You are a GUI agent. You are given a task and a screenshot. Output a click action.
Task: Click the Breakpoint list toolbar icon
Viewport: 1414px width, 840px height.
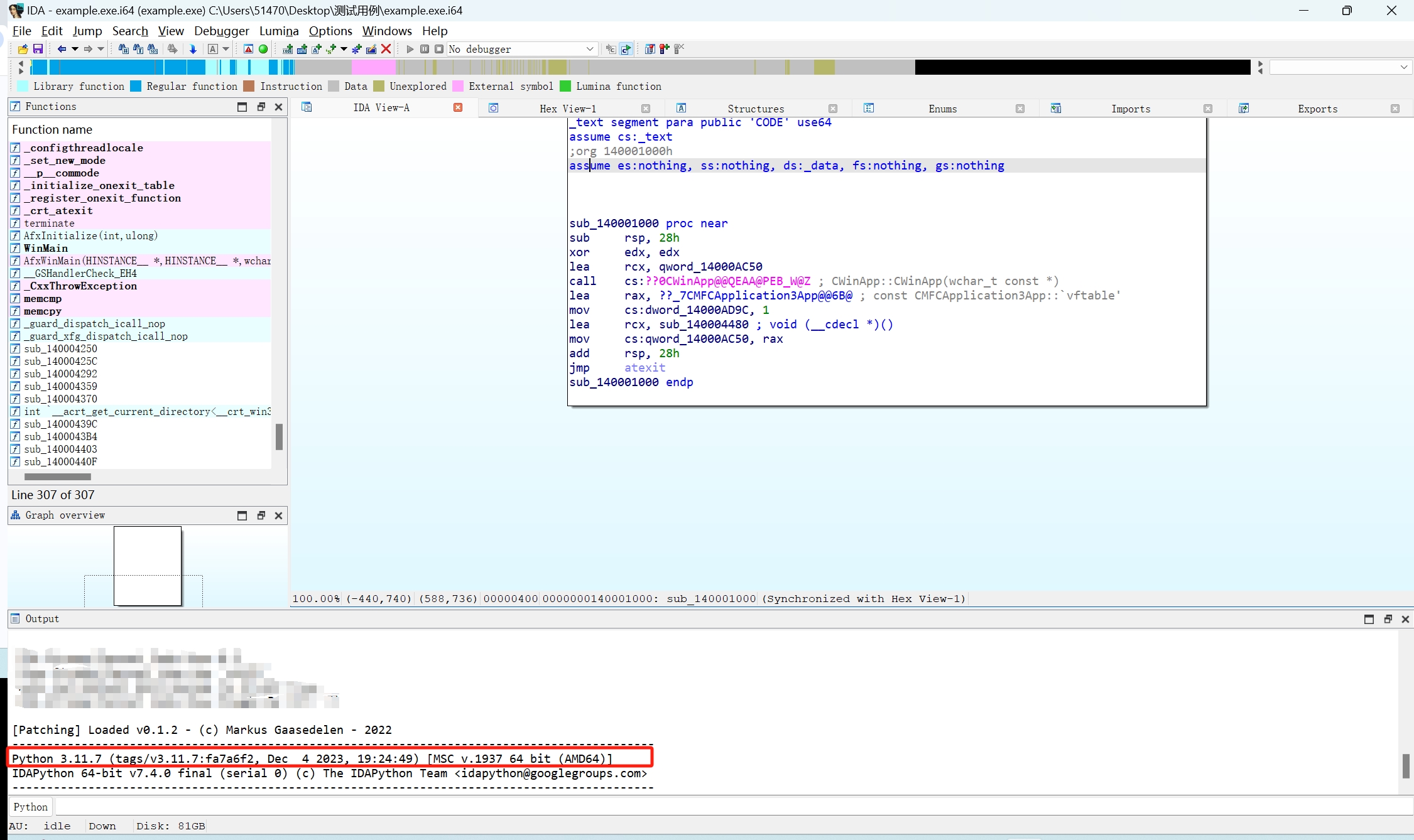coord(650,49)
